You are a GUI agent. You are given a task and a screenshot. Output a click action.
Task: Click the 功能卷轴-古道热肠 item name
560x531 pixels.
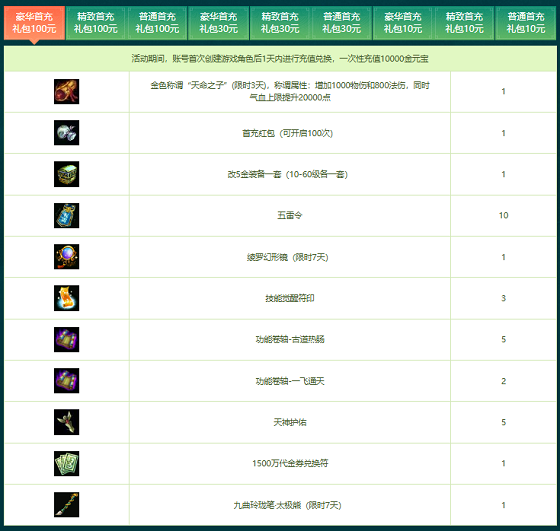click(x=290, y=339)
